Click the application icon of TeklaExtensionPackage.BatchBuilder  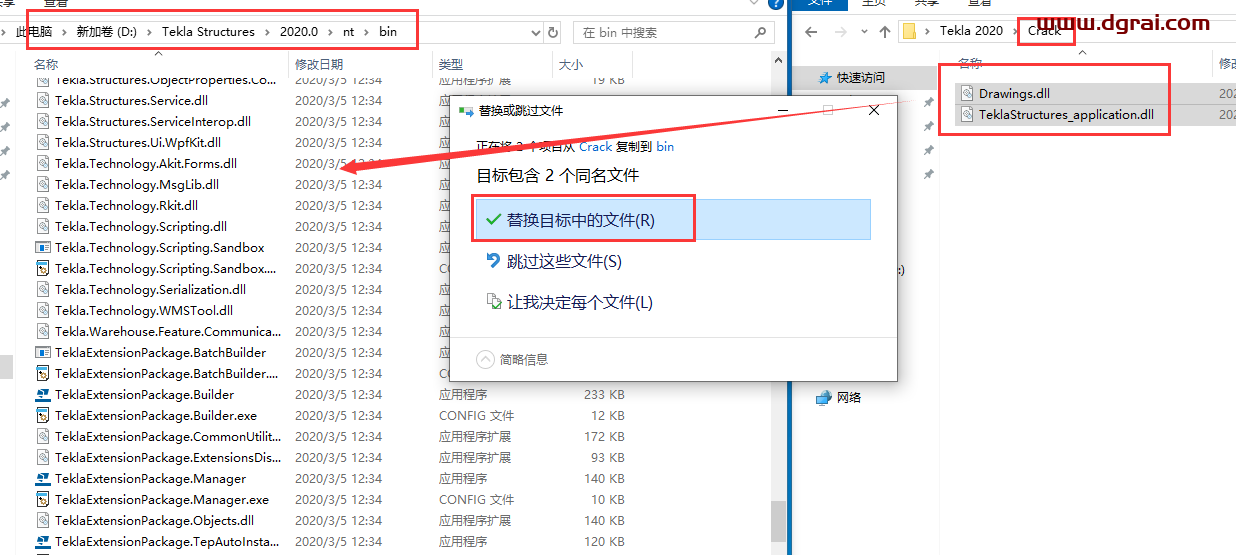click(x=43, y=352)
